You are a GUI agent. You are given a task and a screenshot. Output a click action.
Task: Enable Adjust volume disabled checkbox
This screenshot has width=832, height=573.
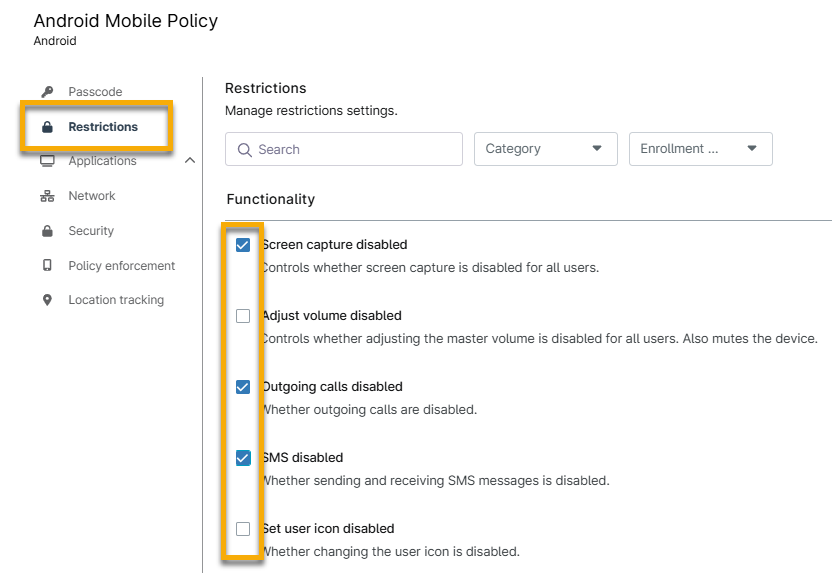pyautogui.click(x=243, y=316)
